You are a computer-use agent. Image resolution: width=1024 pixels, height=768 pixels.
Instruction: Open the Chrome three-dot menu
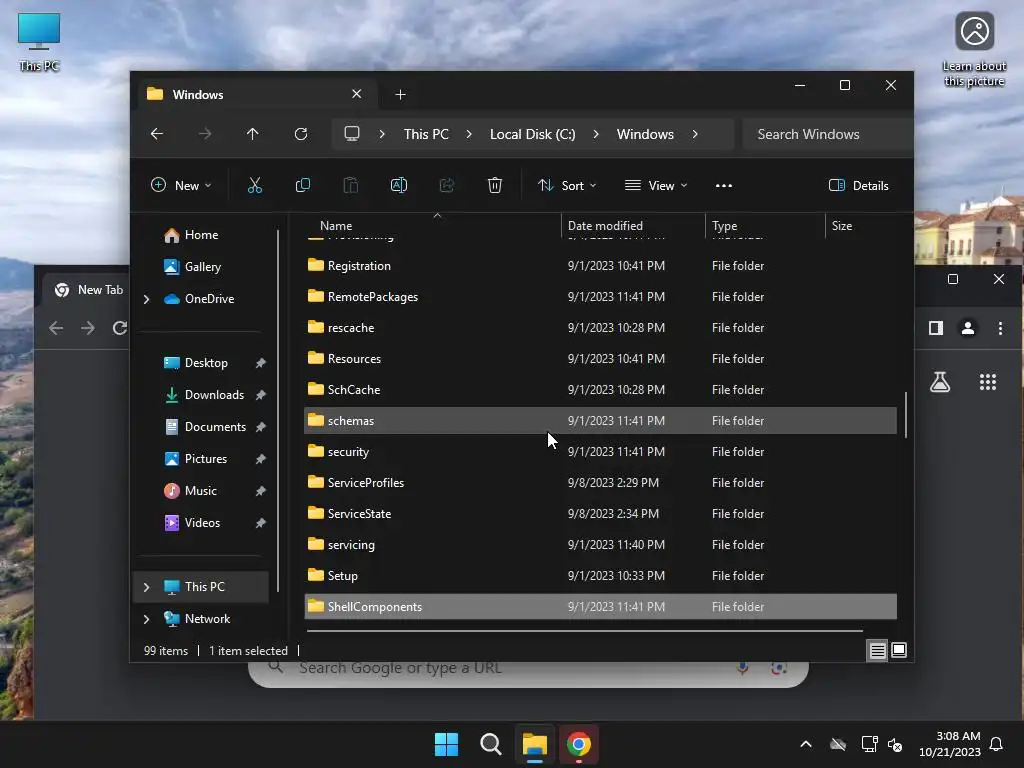[1000, 328]
